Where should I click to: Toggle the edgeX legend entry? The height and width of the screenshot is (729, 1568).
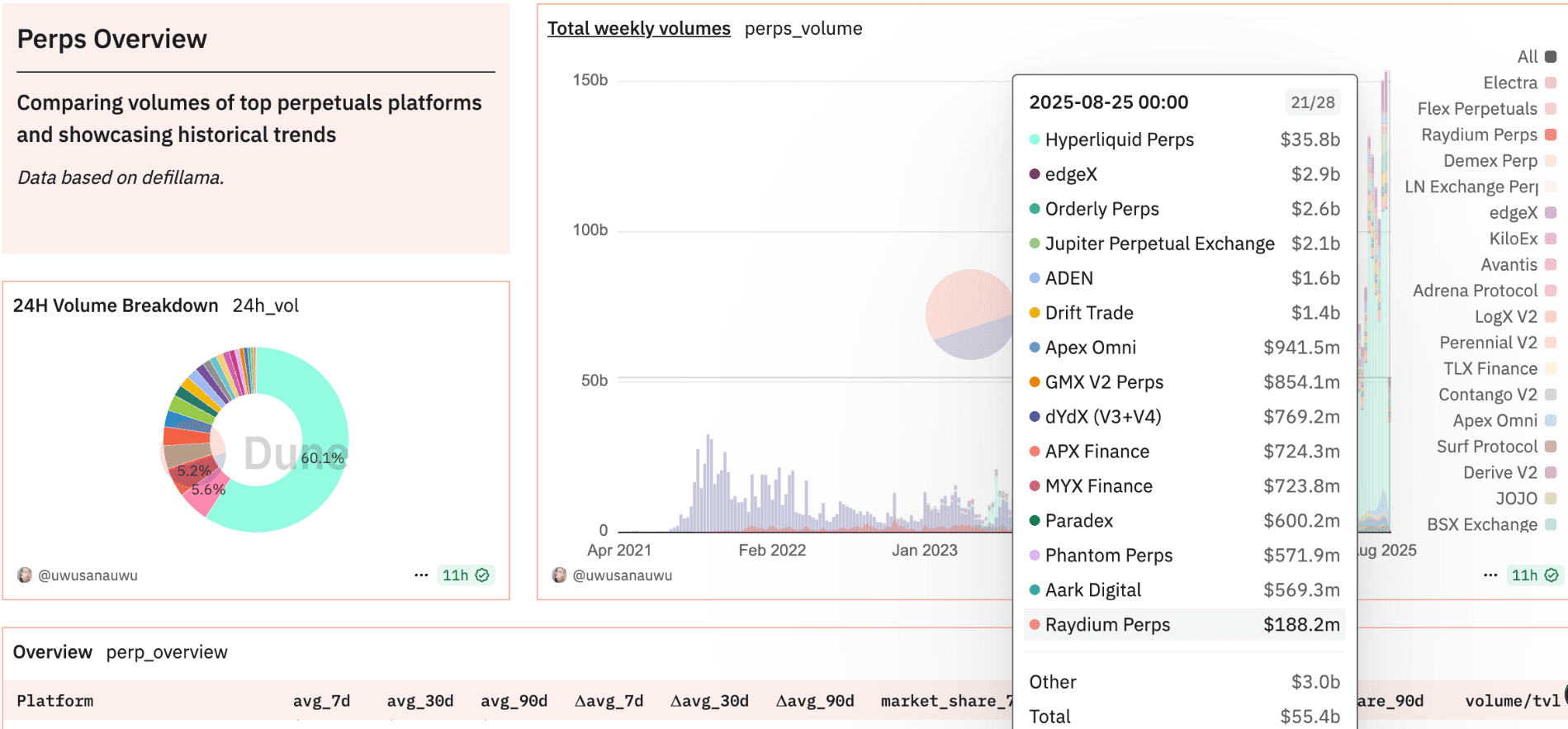1523,213
